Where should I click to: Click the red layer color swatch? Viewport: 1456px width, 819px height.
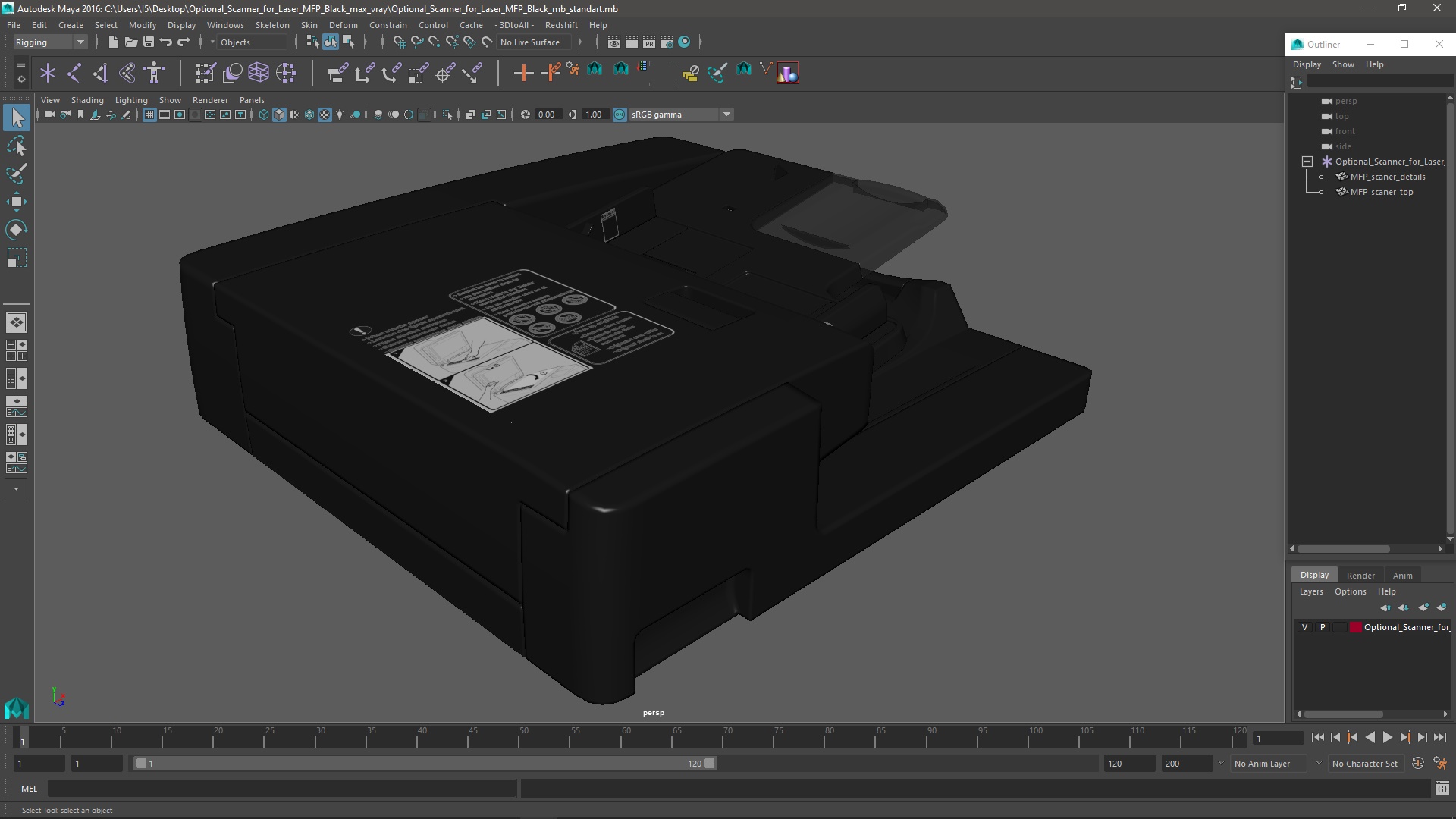pyautogui.click(x=1355, y=627)
